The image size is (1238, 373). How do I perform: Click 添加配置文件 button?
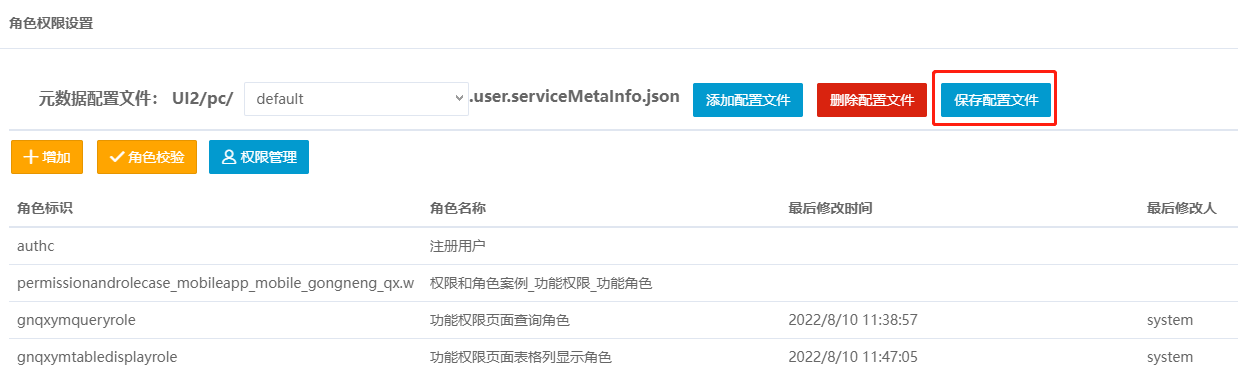[x=748, y=100]
